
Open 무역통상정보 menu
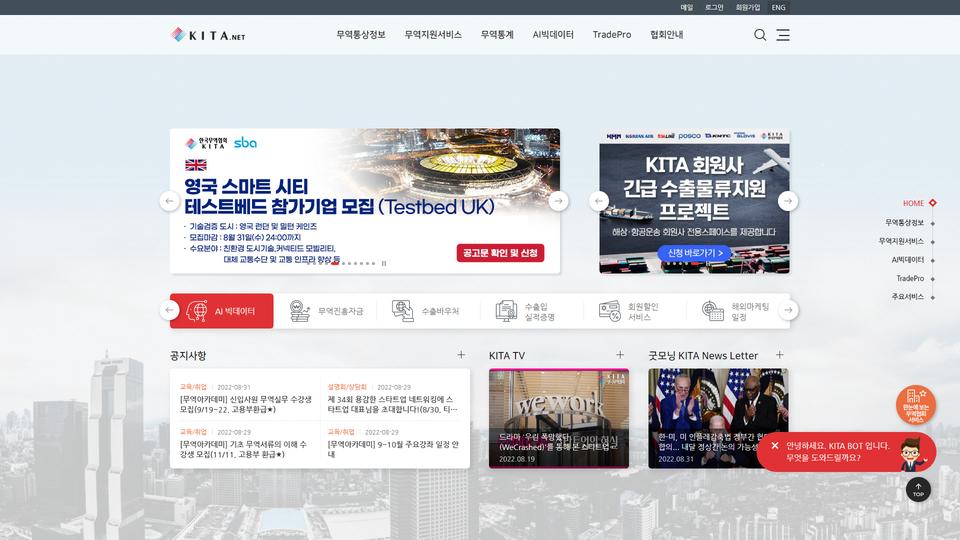click(361, 35)
